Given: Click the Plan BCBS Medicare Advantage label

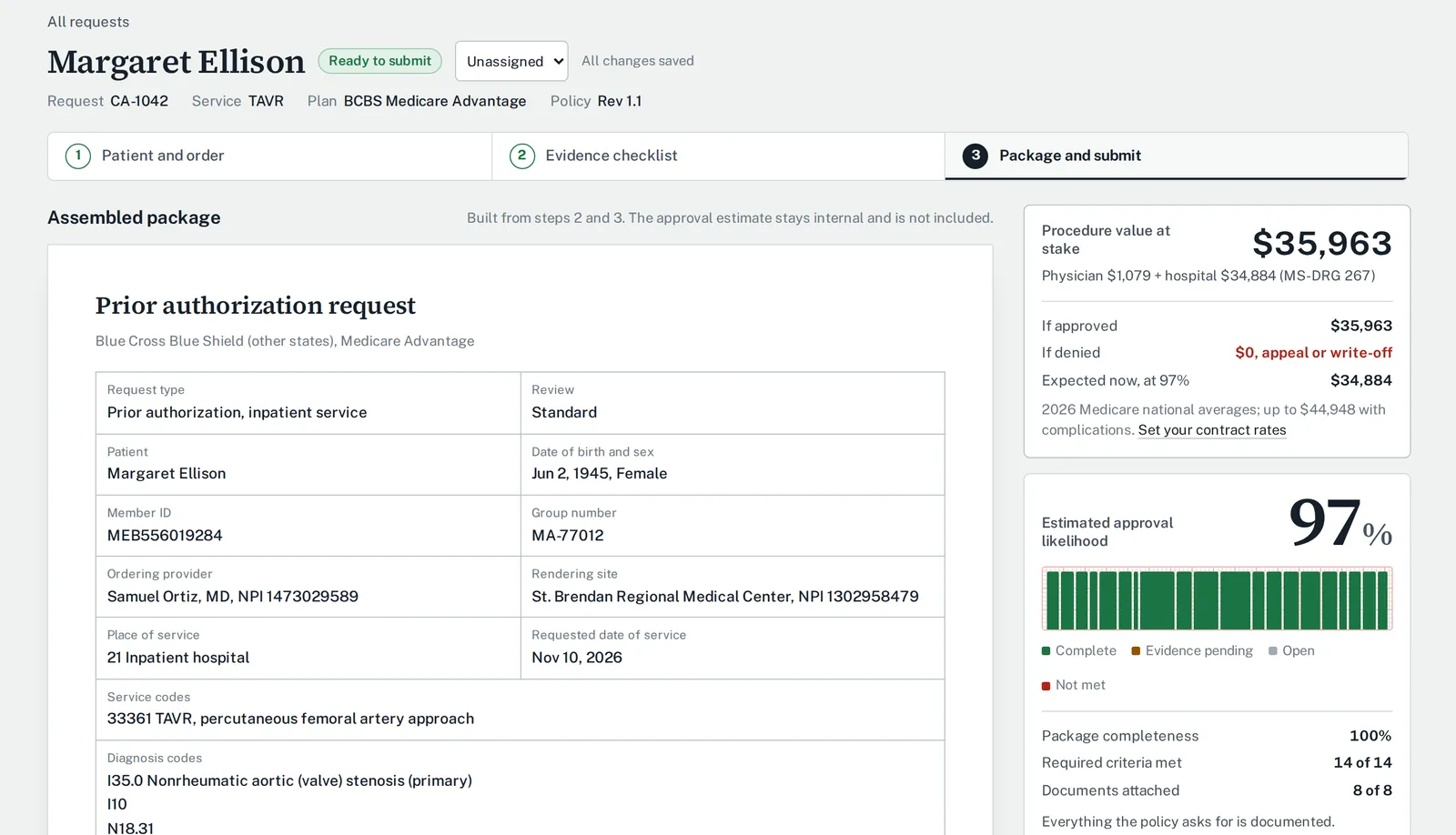Looking at the screenshot, I should pos(417,101).
